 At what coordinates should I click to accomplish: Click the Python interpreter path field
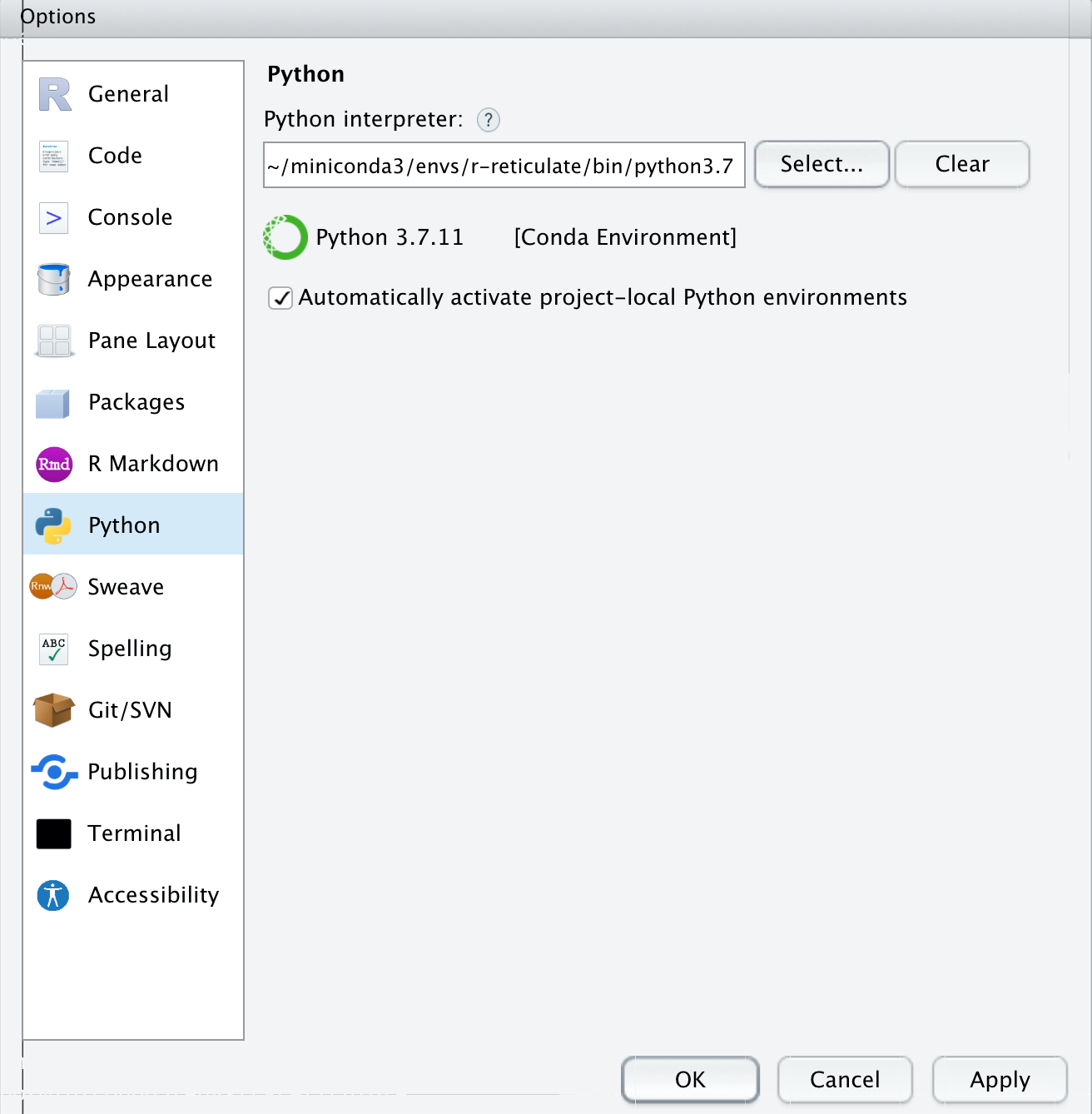tap(504, 165)
